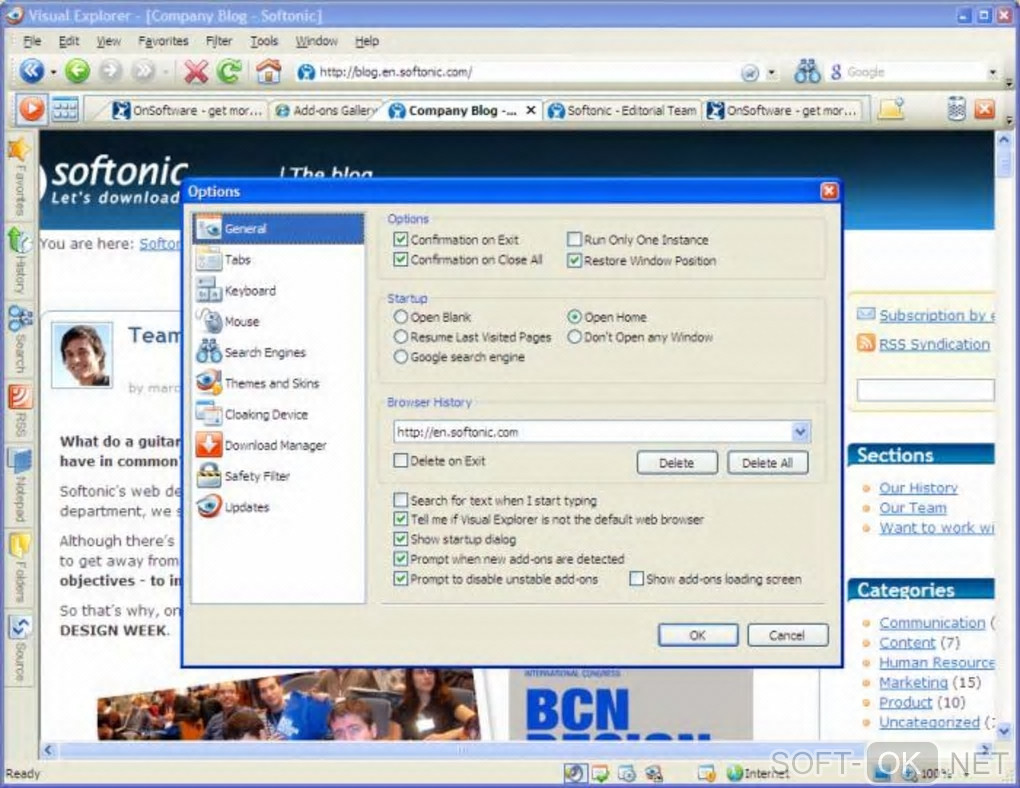This screenshot has height=788, width=1020.
Task: Click the author photo thumbnail
Action: 82,355
